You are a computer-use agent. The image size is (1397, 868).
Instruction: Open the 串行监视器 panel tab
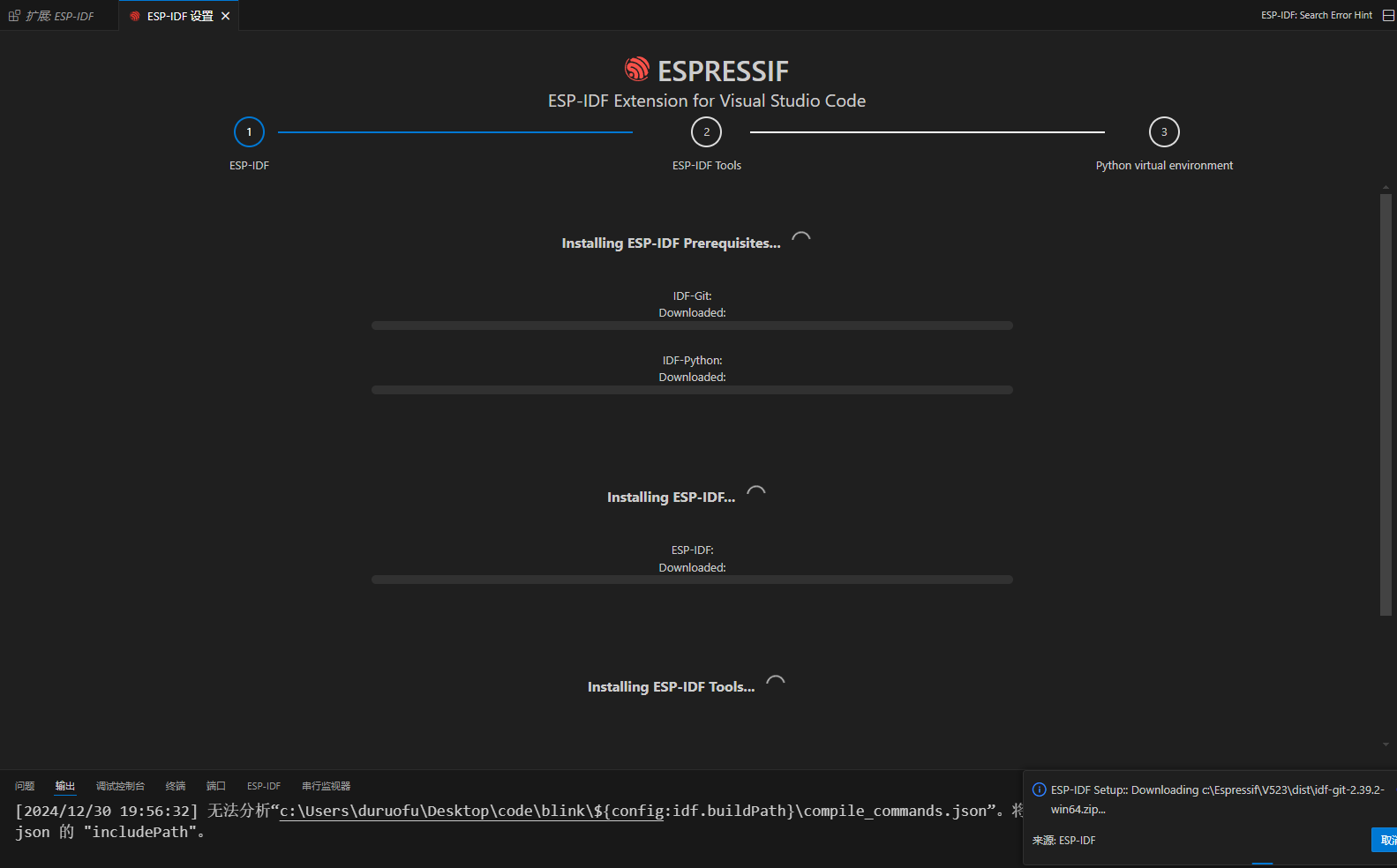point(326,786)
